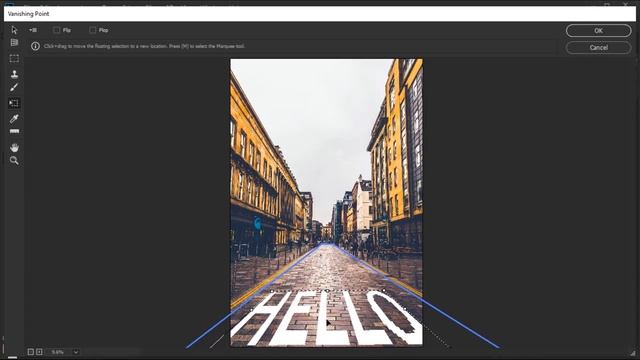Select the Brush tool
Image resolution: width=640 pixels, height=360 pixels.
(x=14, y=87)
